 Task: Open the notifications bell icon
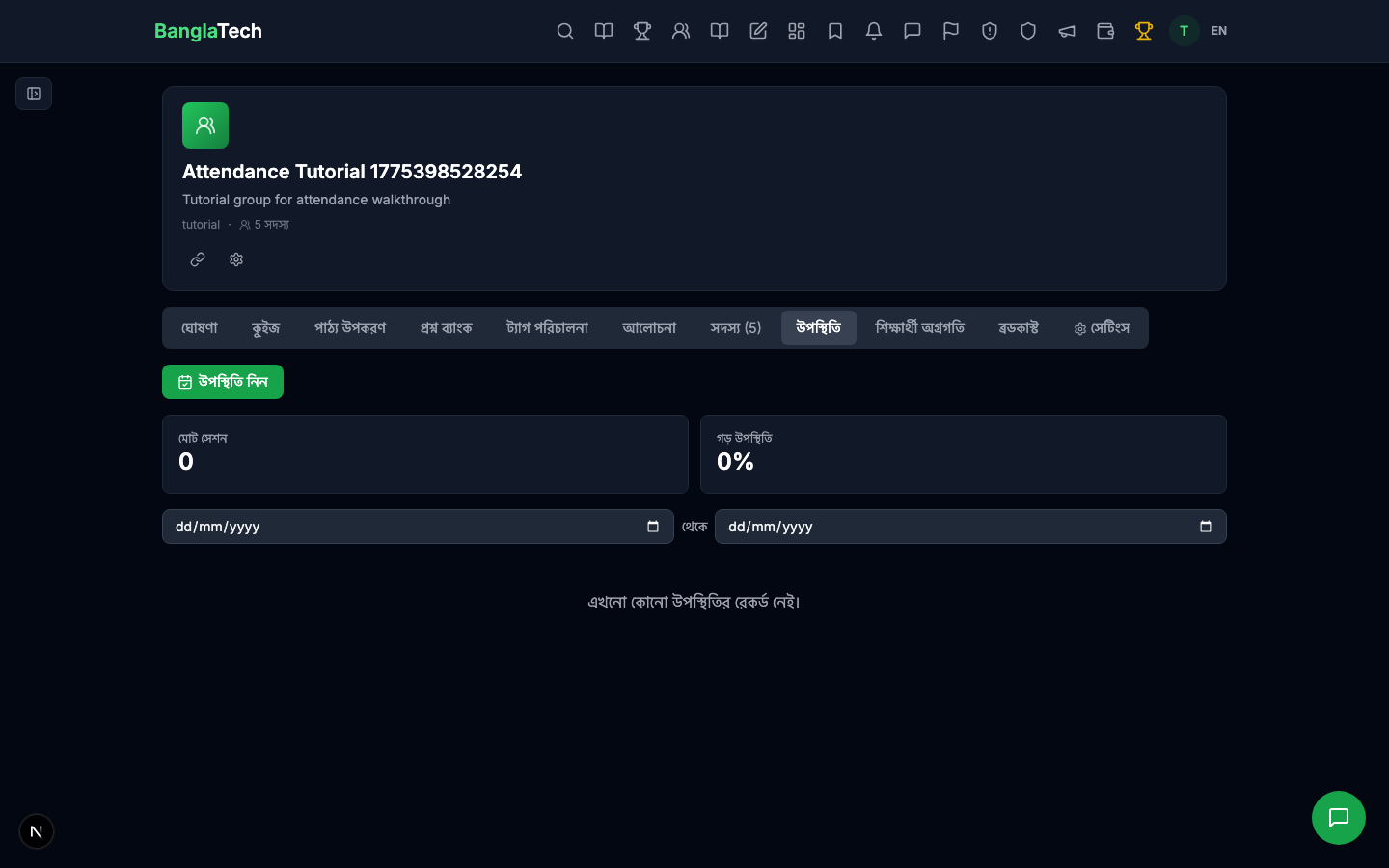[x=874, y=31]
